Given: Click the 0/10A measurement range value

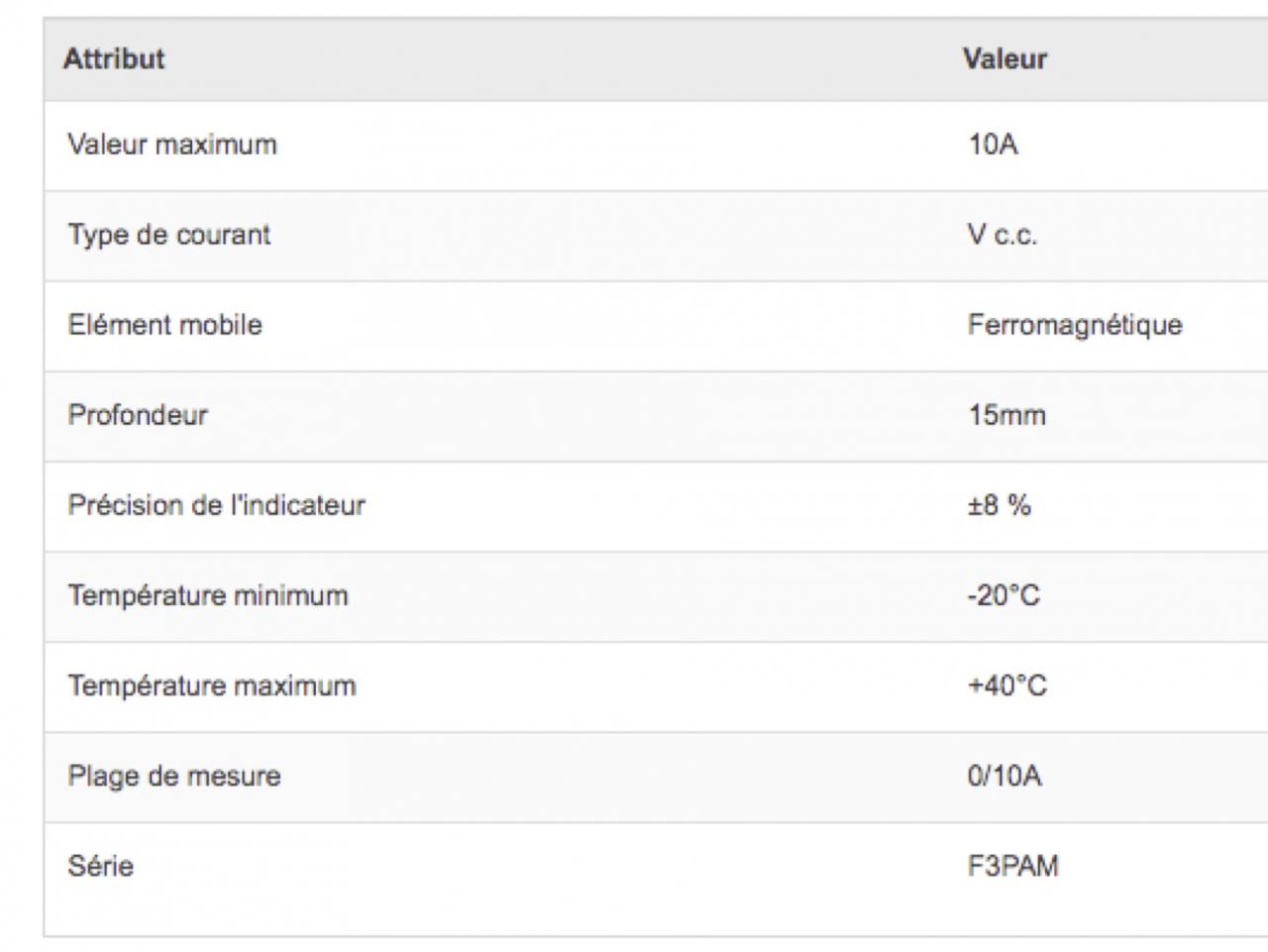Looking at the screenshot, I should (1004, 776).
